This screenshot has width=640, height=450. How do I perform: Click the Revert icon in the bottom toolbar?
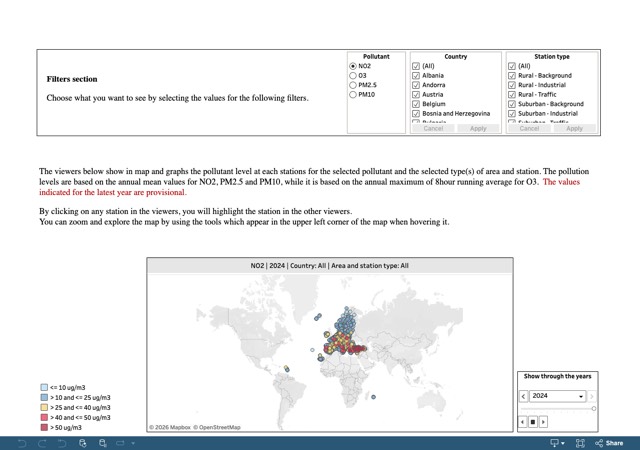(x=62, y=443)
